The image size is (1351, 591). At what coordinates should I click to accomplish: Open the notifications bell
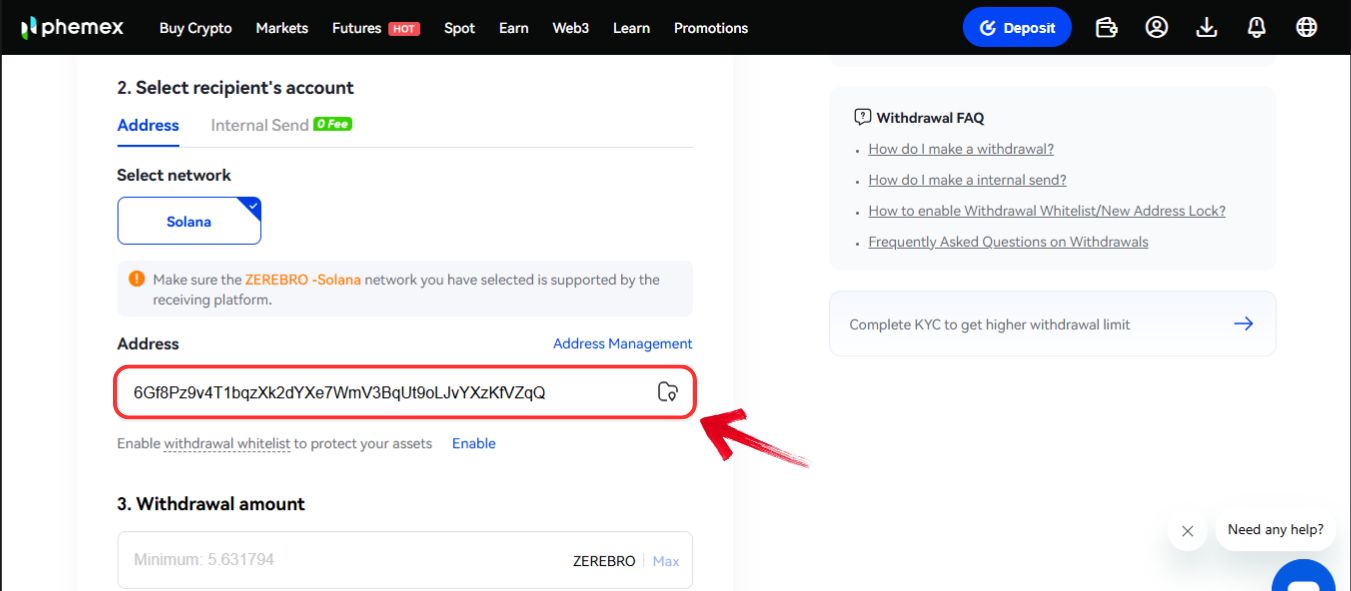tap(1257, 27)
